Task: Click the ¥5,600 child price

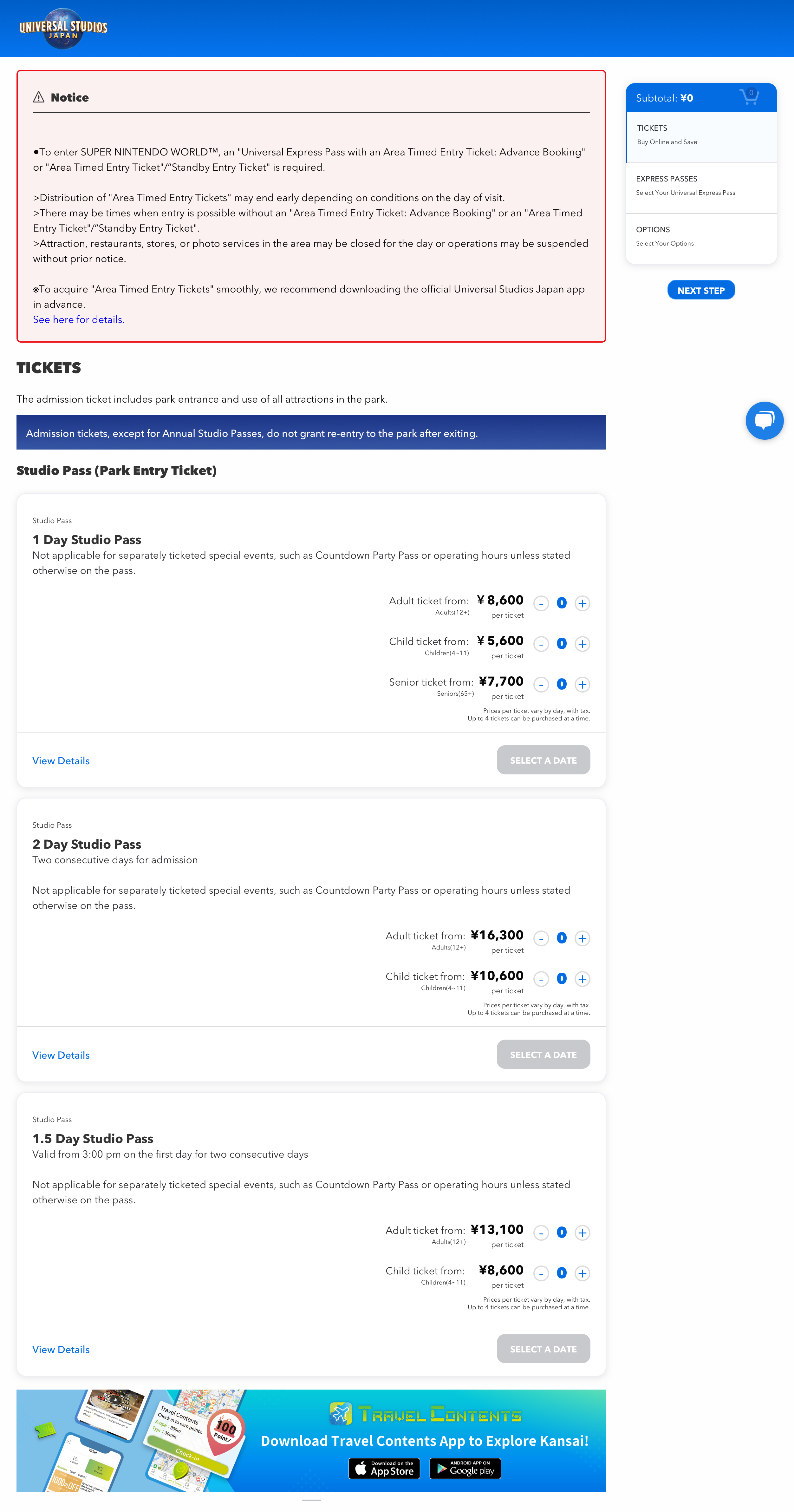Action: click(x=500, y=641)
